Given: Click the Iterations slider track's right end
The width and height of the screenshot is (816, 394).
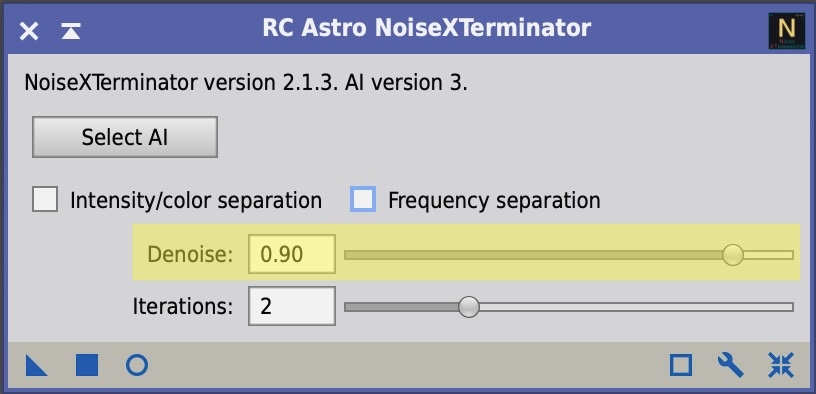Looking at the screenshot, I should point(786,307).
